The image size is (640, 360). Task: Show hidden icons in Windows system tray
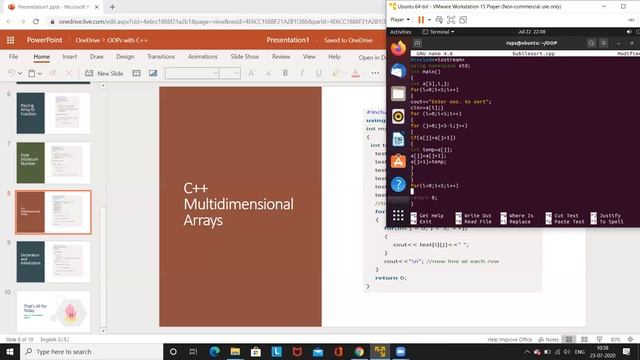click(527, 351)
